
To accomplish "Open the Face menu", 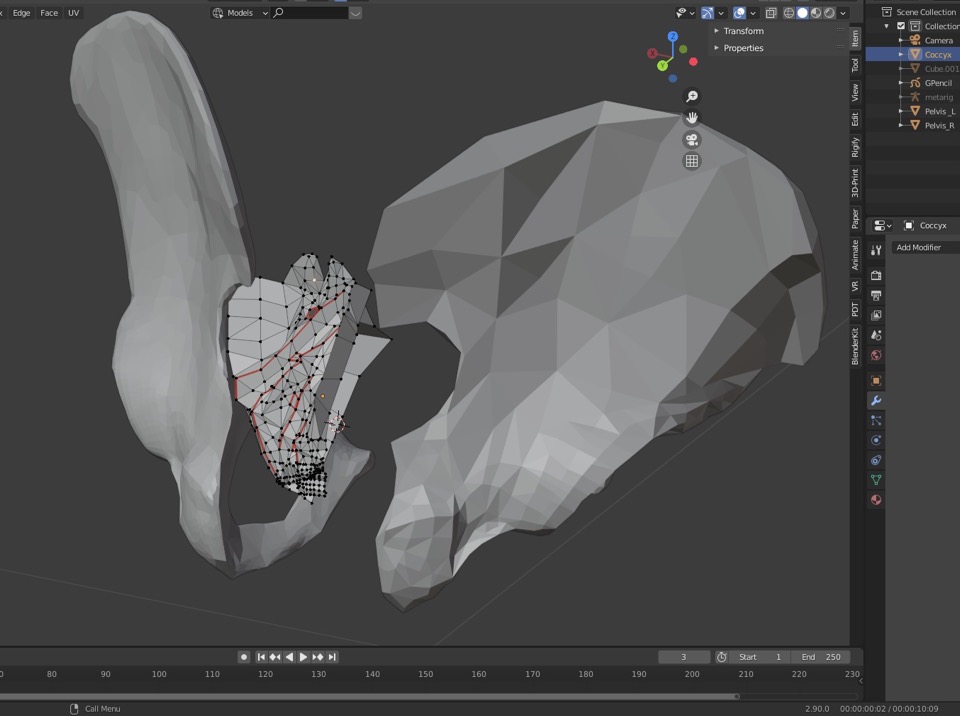I will click(x=49, y=13).
